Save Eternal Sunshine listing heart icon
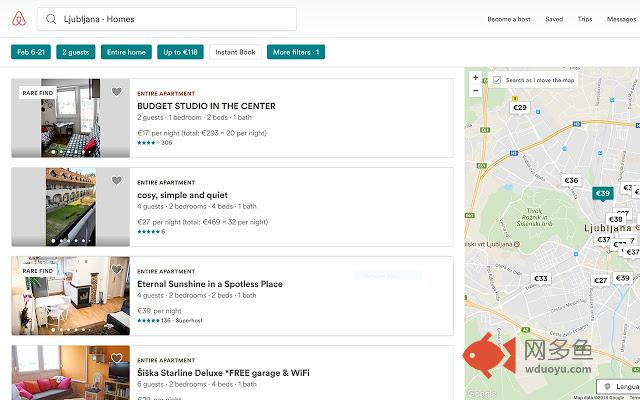Screen dimensions: 640x400 (x=117, y=269)
